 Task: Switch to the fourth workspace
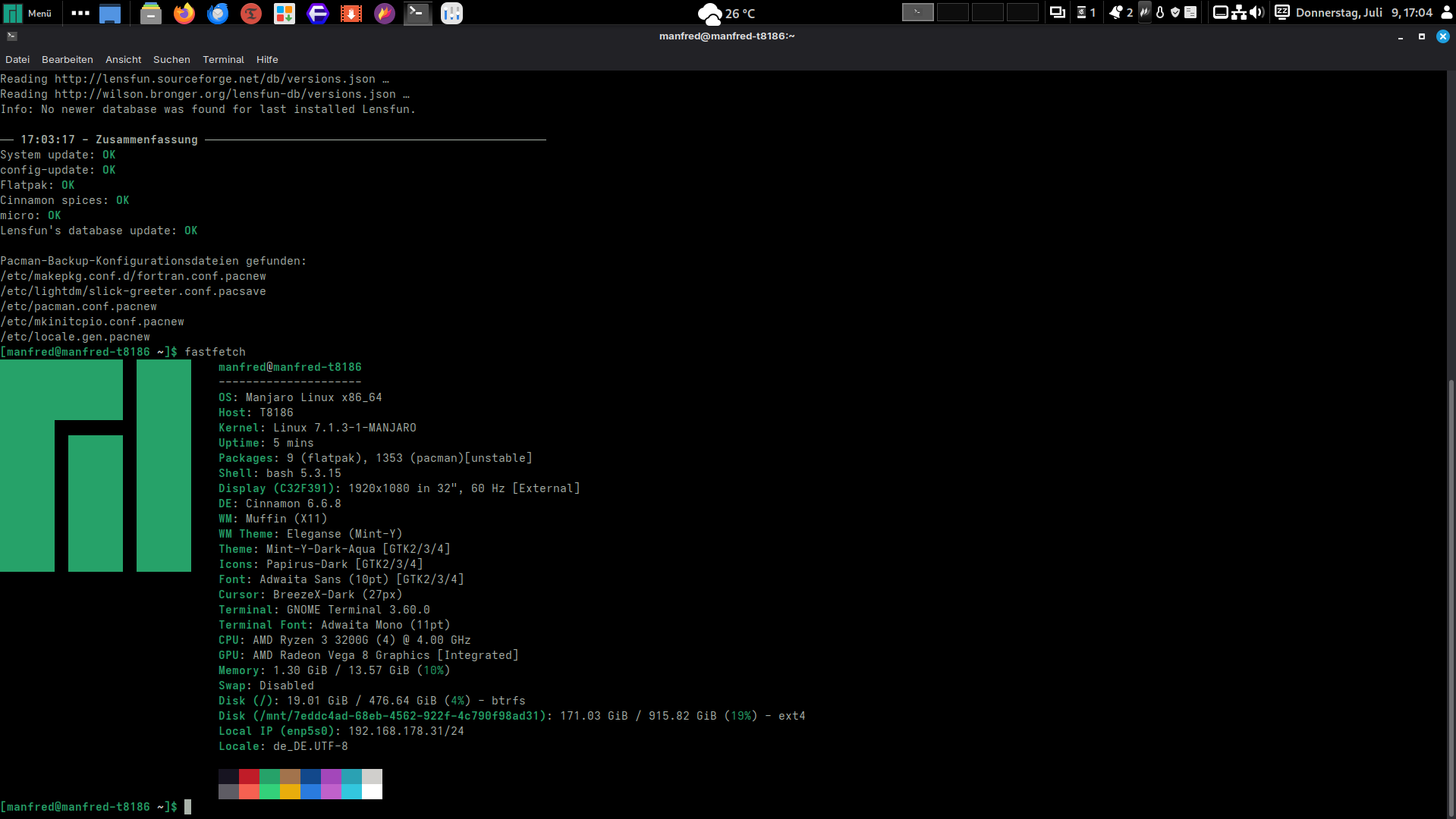tap(1022, 12)
